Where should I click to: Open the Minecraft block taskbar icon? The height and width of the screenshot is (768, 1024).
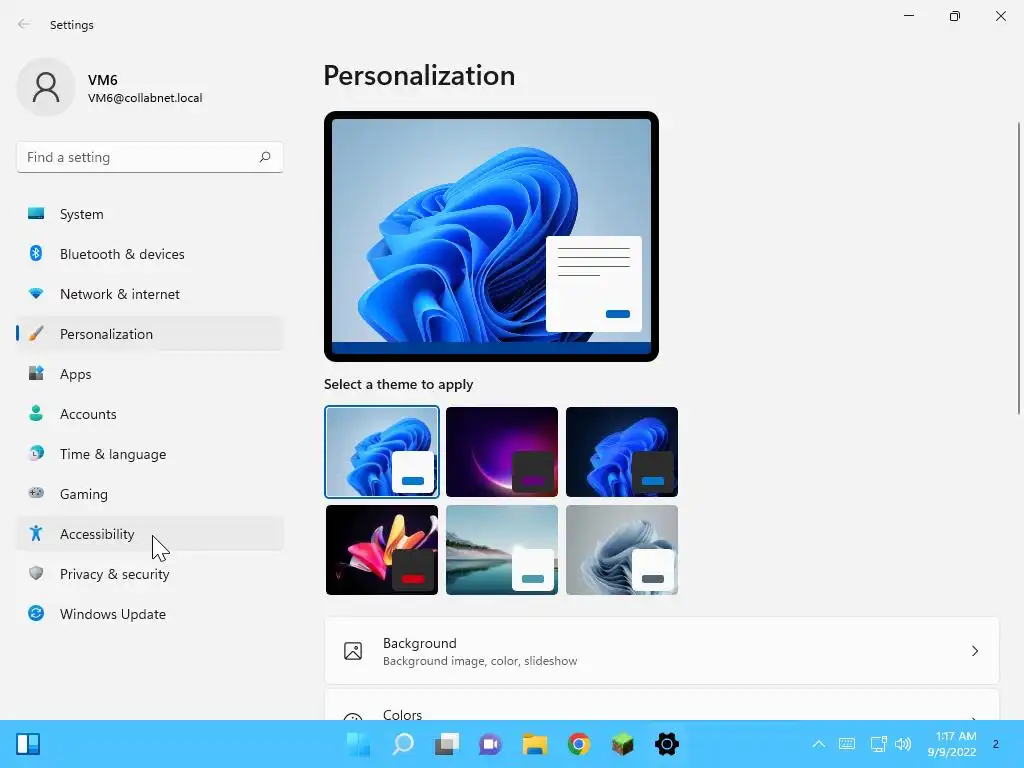coord(622,744)
